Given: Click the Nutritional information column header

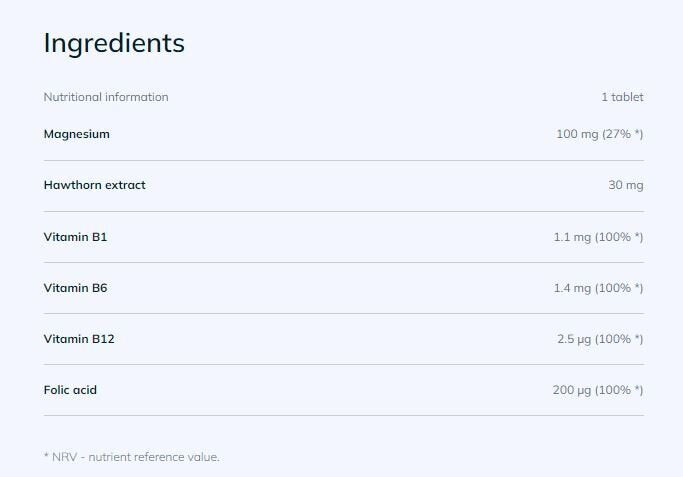Looking at the screenshot, I should [106, 97].
